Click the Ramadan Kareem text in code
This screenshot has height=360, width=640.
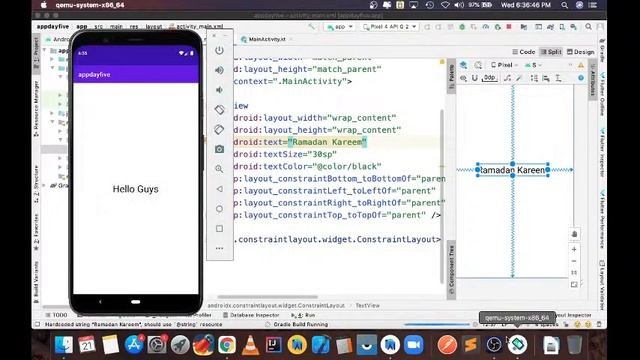coord(327,142)
